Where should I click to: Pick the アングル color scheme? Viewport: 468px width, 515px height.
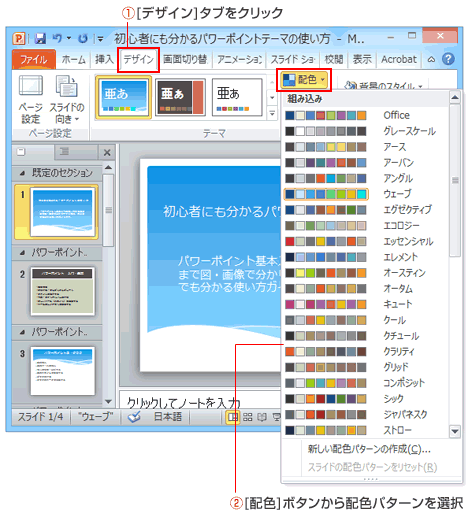click(x=365, y=178)
